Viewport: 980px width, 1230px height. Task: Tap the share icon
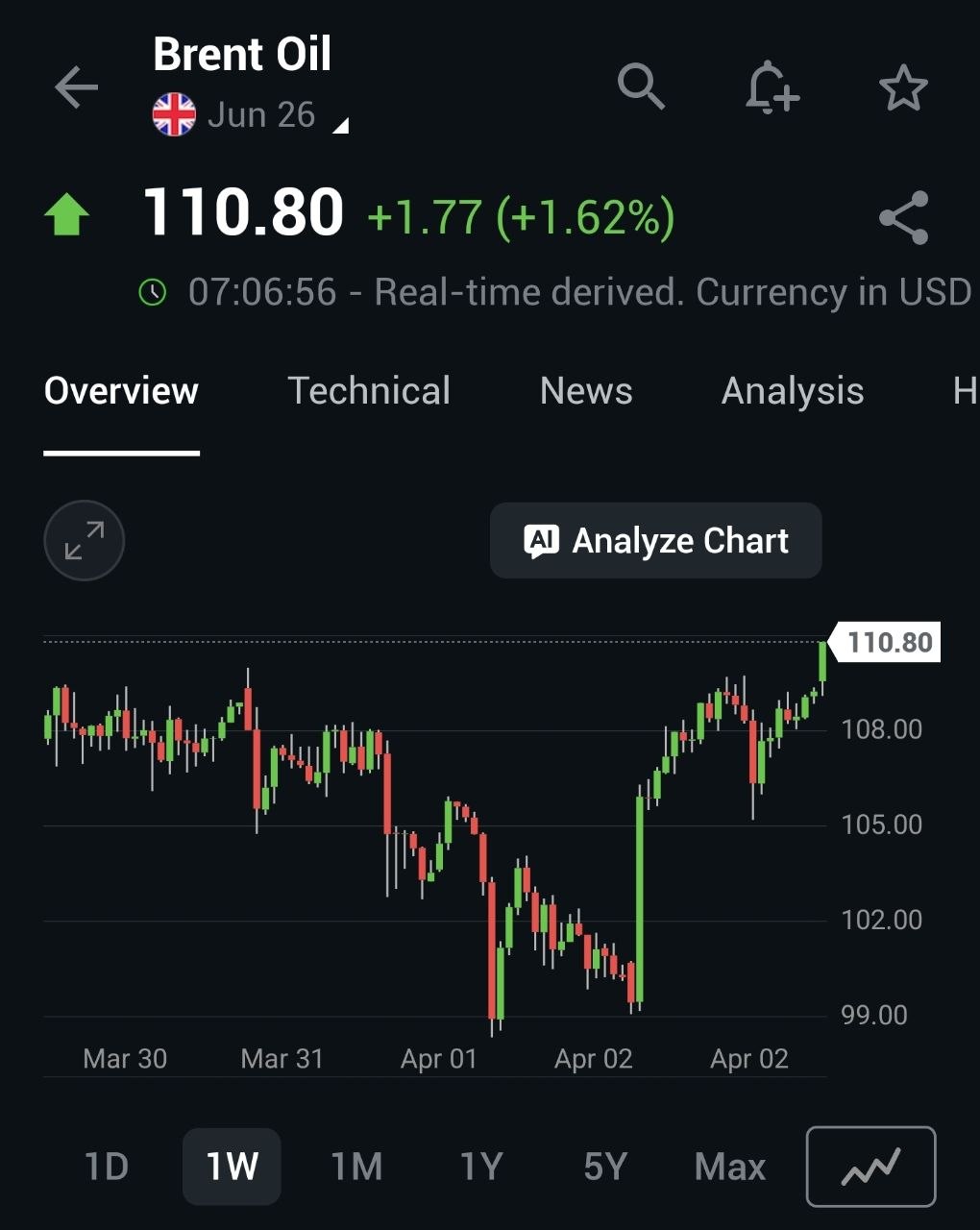[904, 217]
